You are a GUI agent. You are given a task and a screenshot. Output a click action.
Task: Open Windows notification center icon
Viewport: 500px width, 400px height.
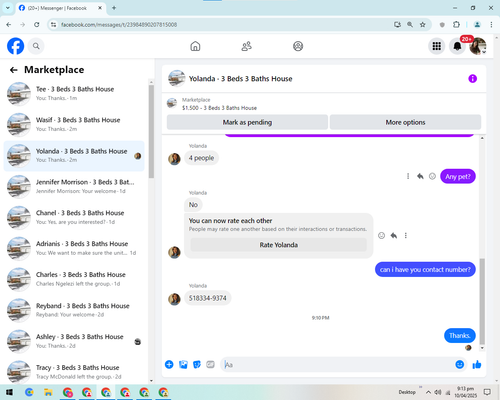(x=487, y=392)
